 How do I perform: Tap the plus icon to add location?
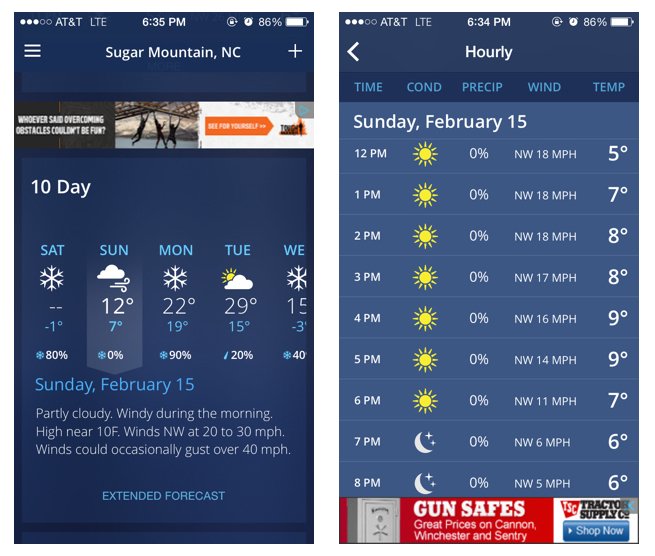pos(295,51)
